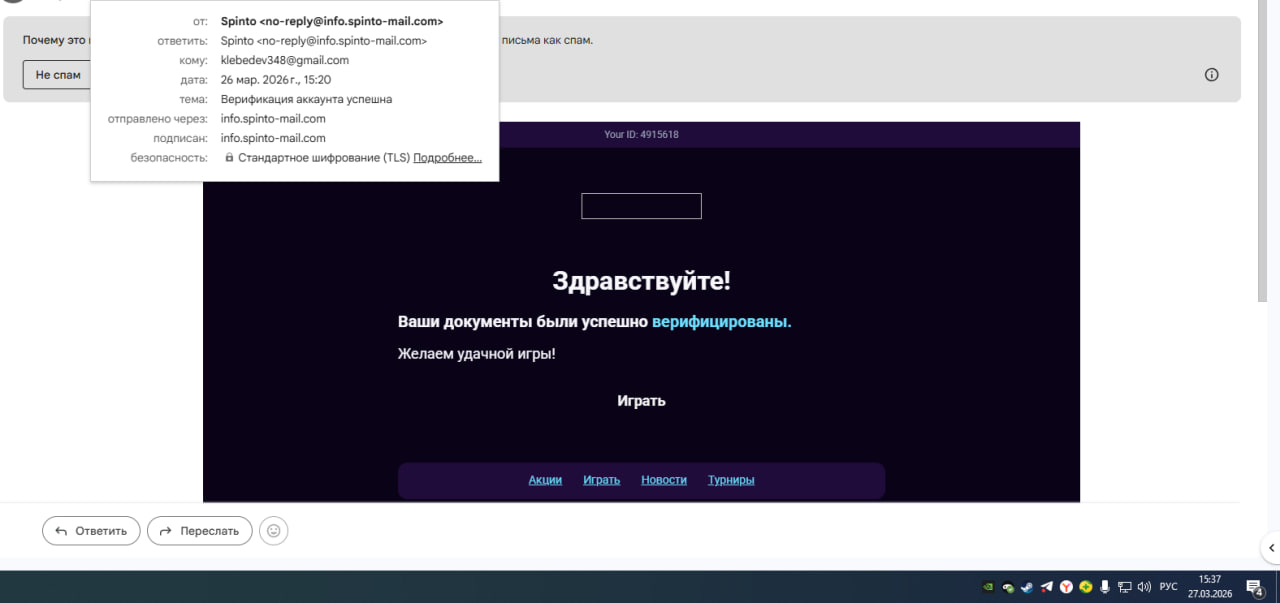Viewport: 1280px width, 603px height.
Task: Click the microphone tray icon
Action: point(1105,587)
